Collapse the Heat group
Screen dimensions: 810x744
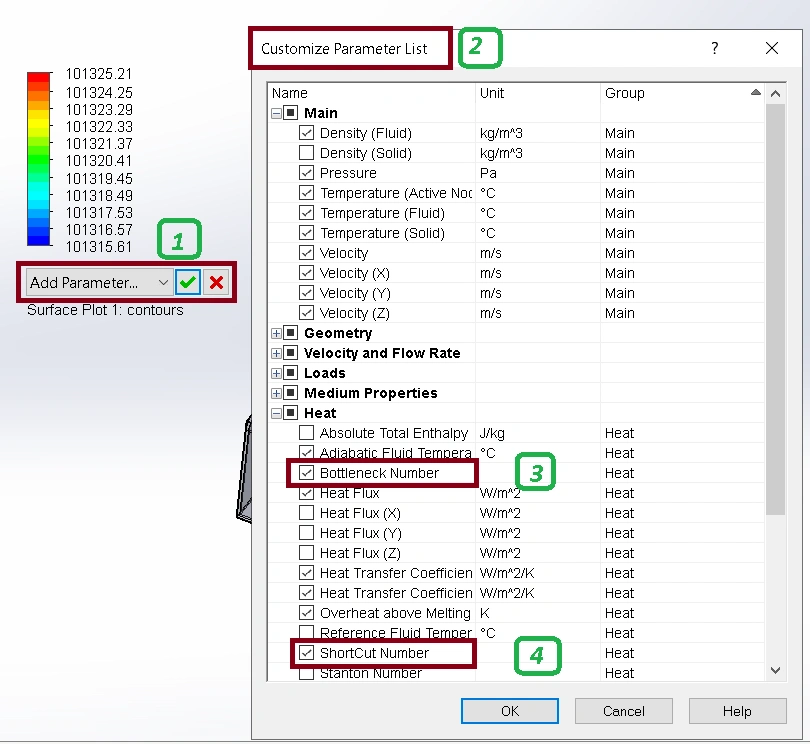(x=276, y=413)
